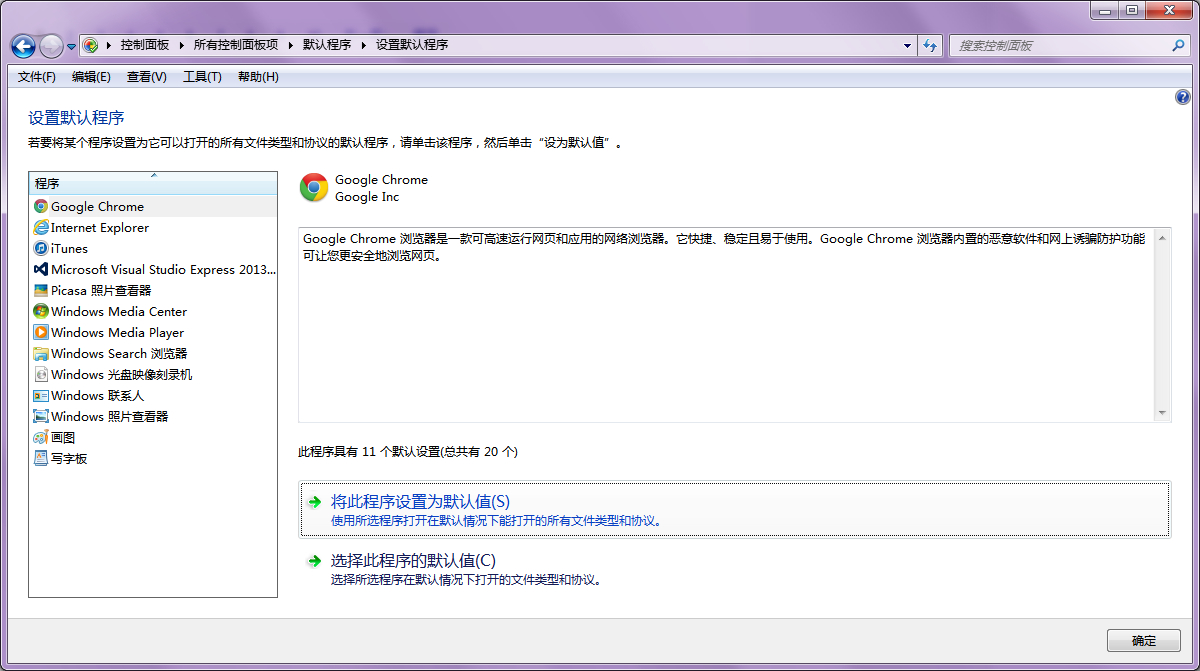The image size is (1200, 671).
Task: Click the 设置默认程序 breadcrumb
Action: [412, 45]
